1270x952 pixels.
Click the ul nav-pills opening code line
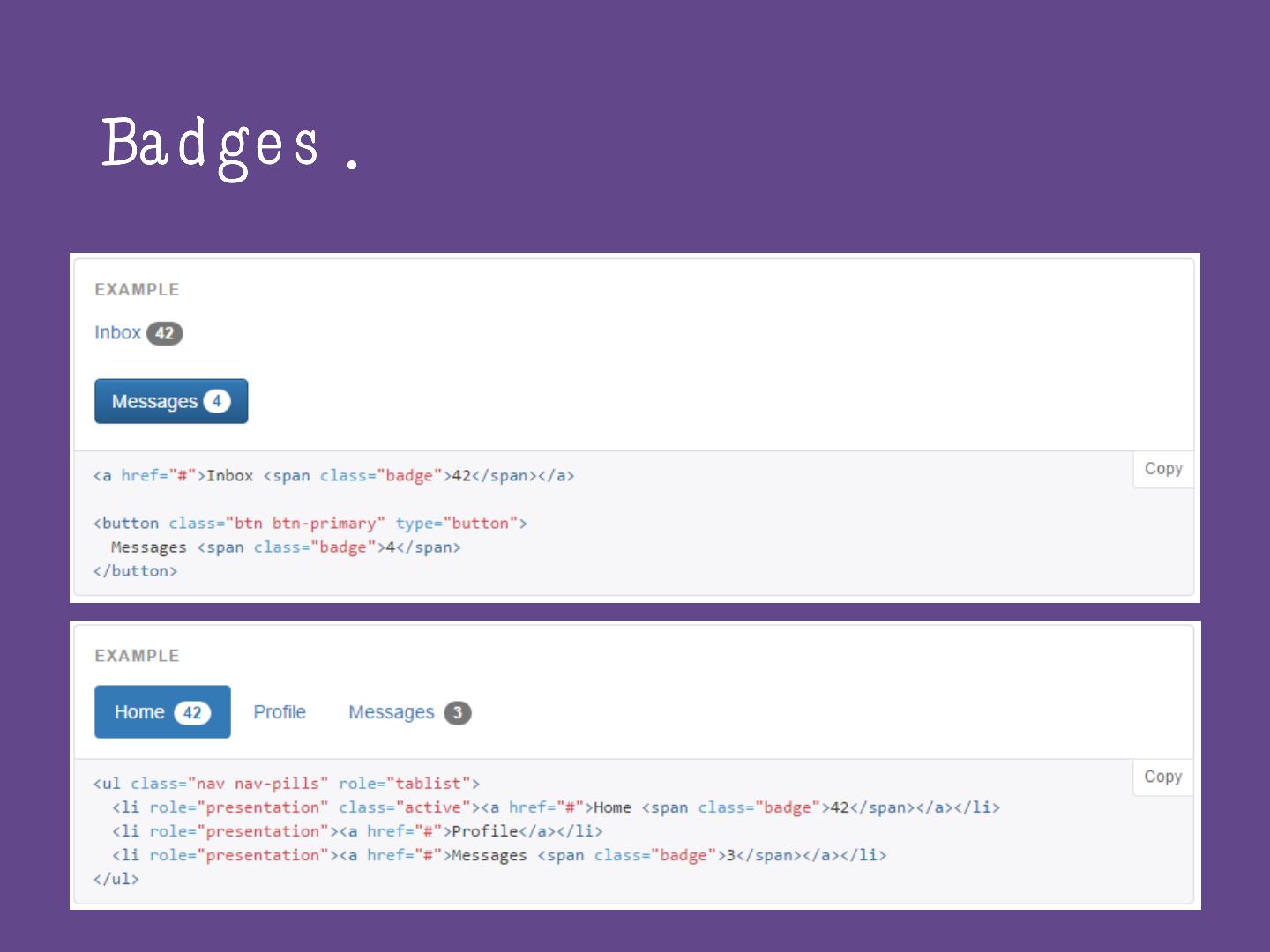pyautogui.click(x=287, y=784)
